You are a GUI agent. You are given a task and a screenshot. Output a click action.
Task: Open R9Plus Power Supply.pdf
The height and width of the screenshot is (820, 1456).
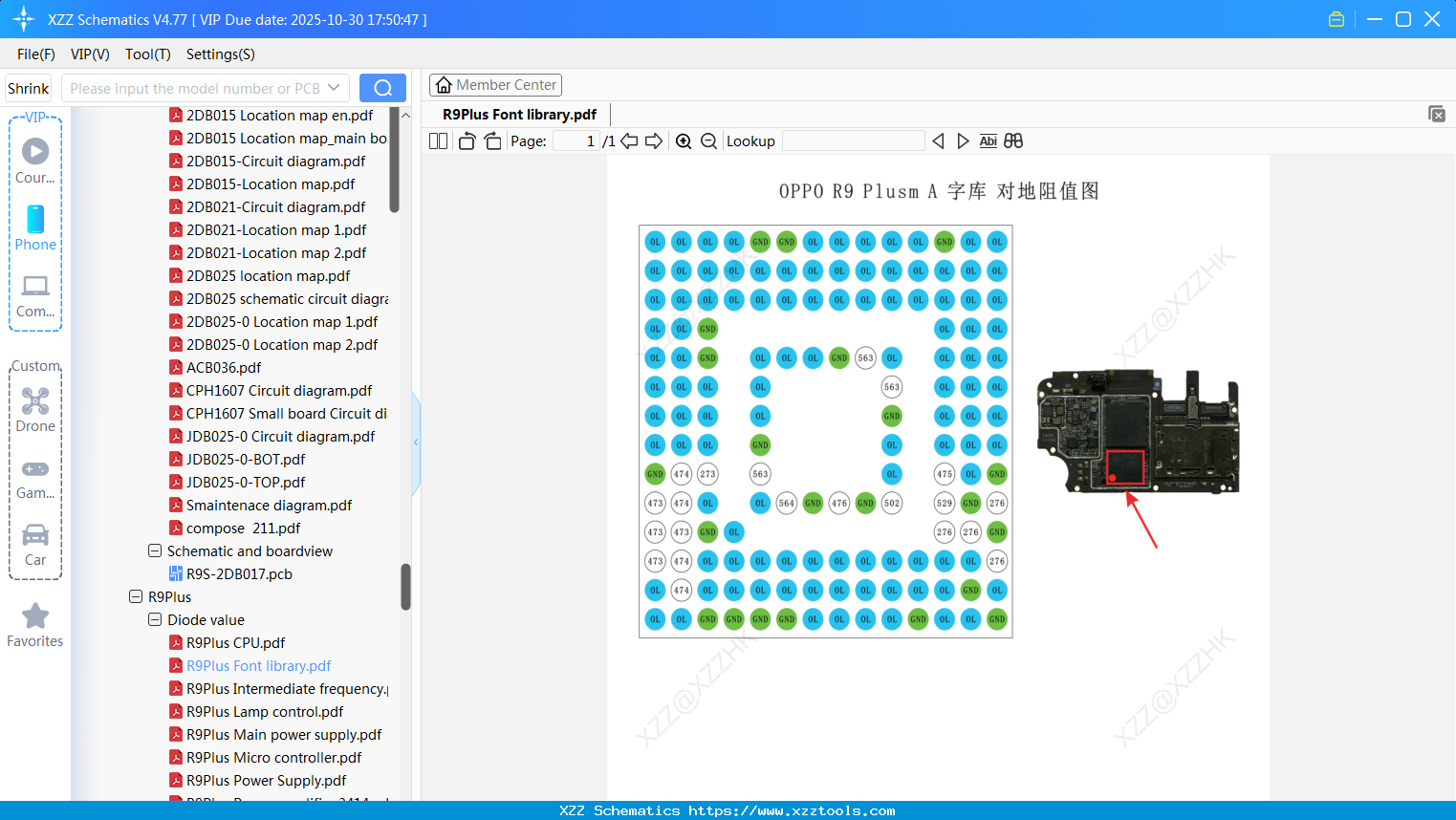(x=266, y=780)
